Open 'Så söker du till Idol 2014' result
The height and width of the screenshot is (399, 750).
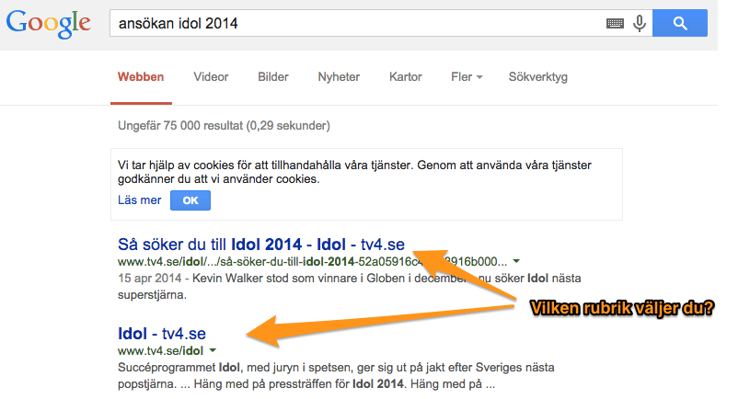(261, 244)
